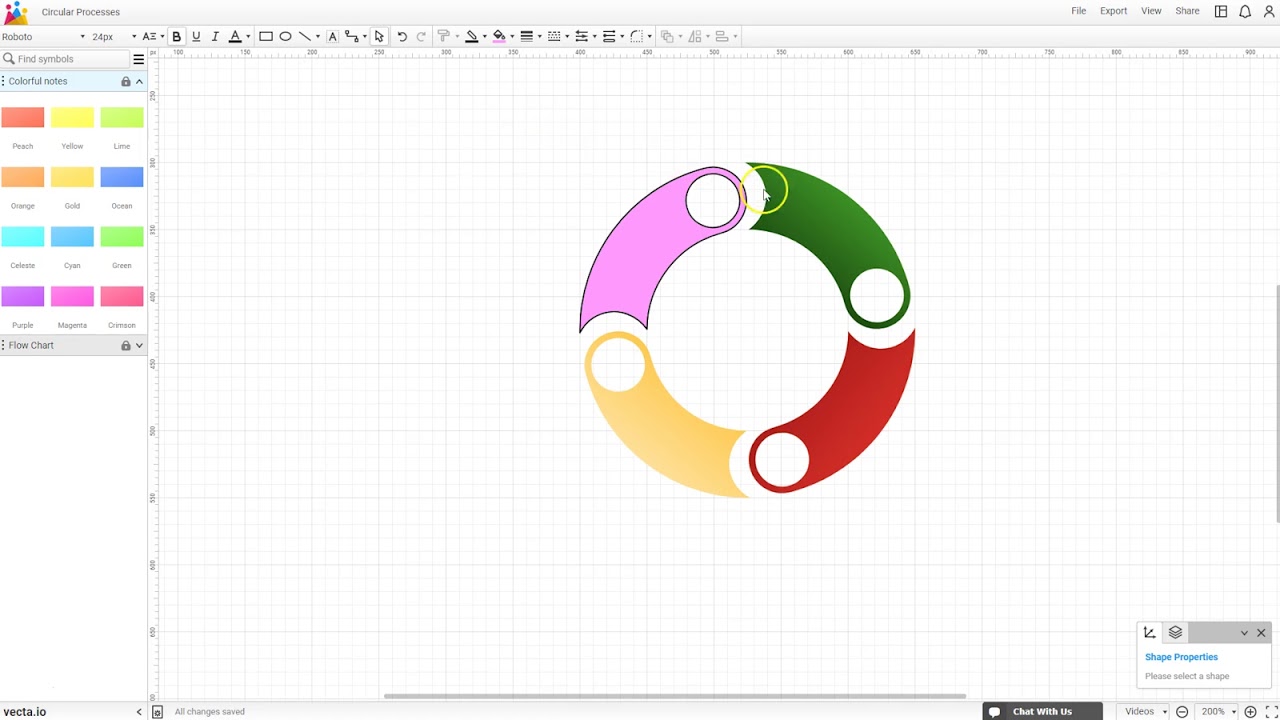This screenshot has width=1280, height=720.
Task: Enter fullscreen mode
Action: 1271,712
